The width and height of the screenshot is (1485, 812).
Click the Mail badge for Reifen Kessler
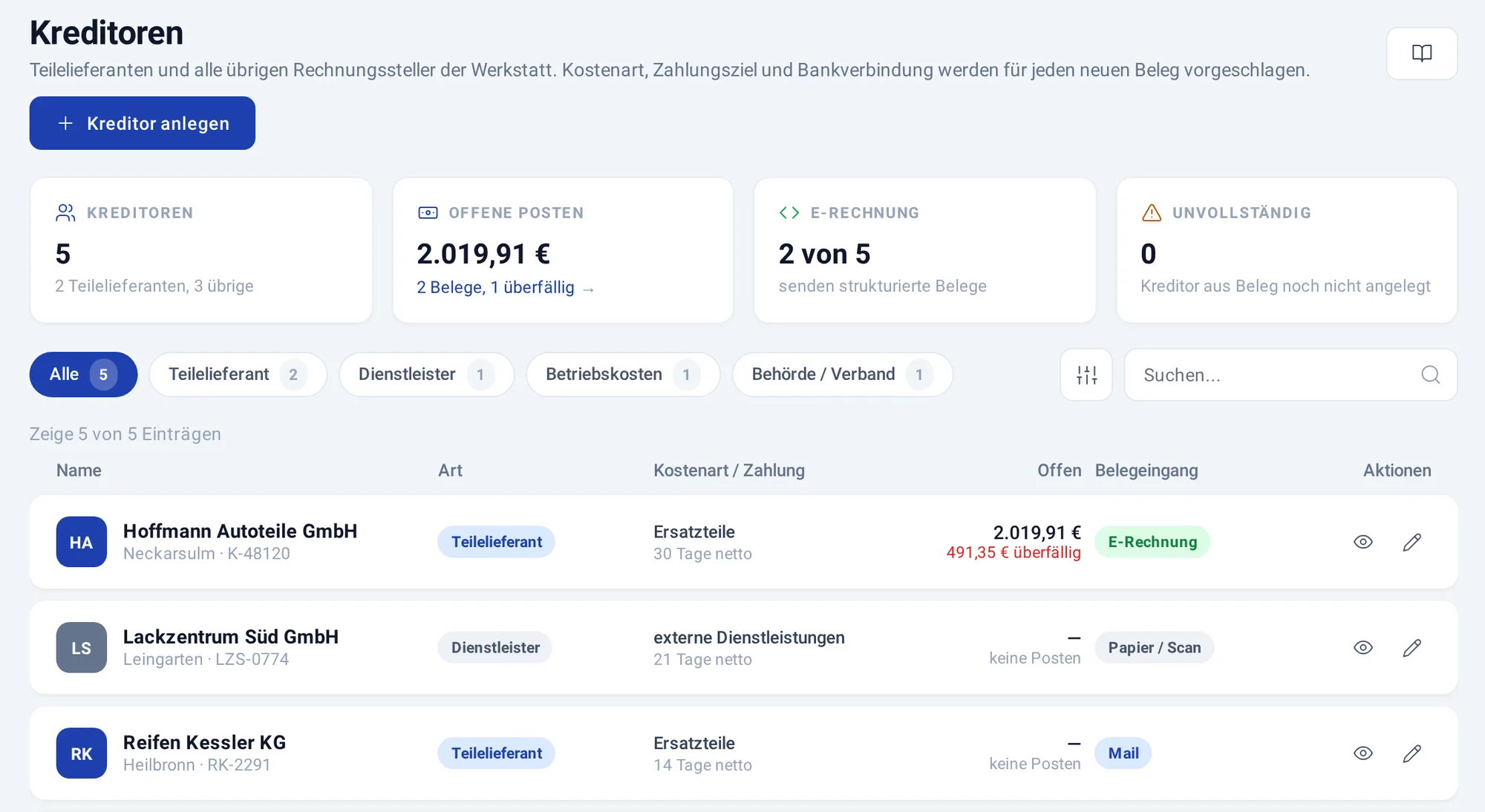(1123, 753)
